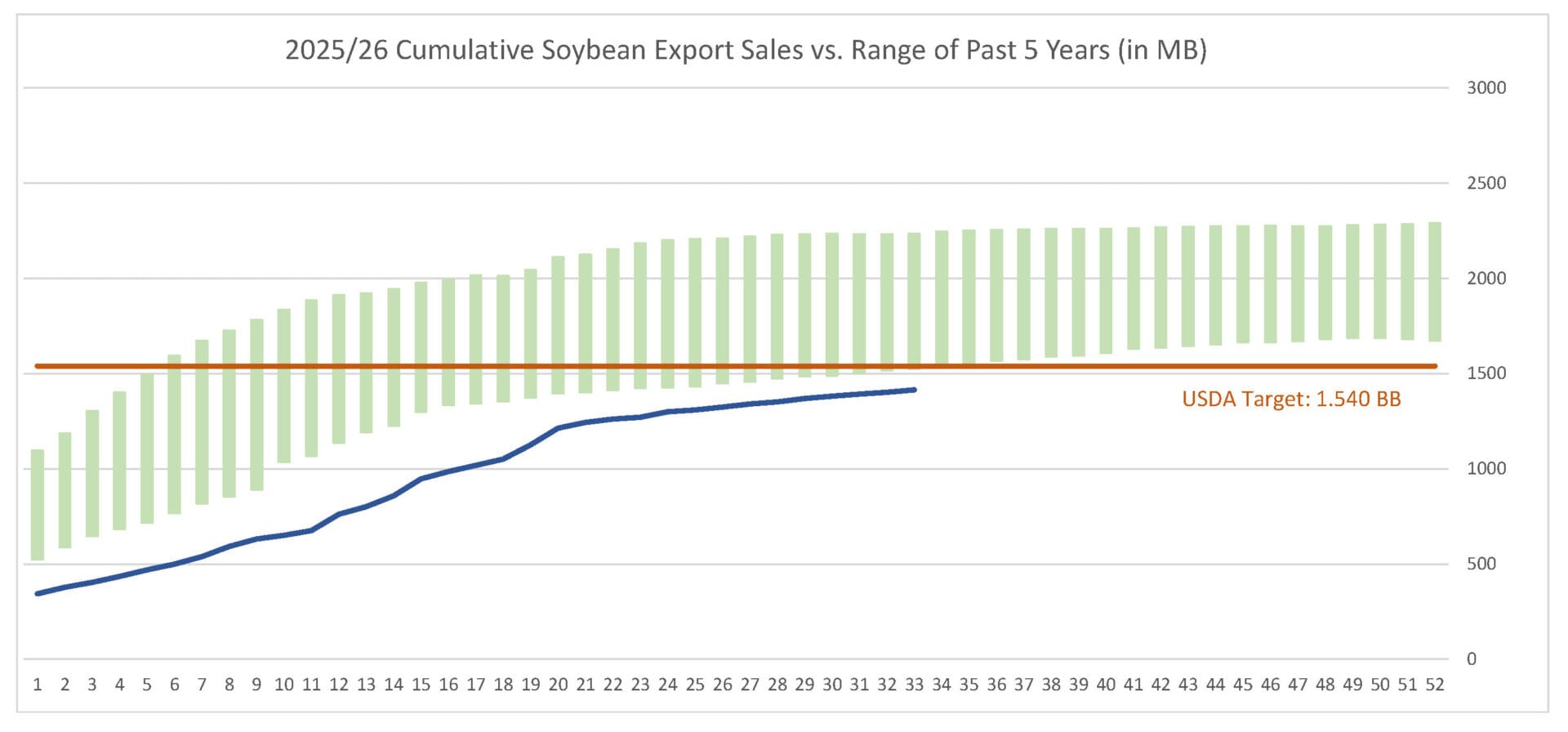Image resolution: width=1568 pixels, height=732 pixels.
Task: Click the green range bar for week 52
Action: pos(1435,281)
